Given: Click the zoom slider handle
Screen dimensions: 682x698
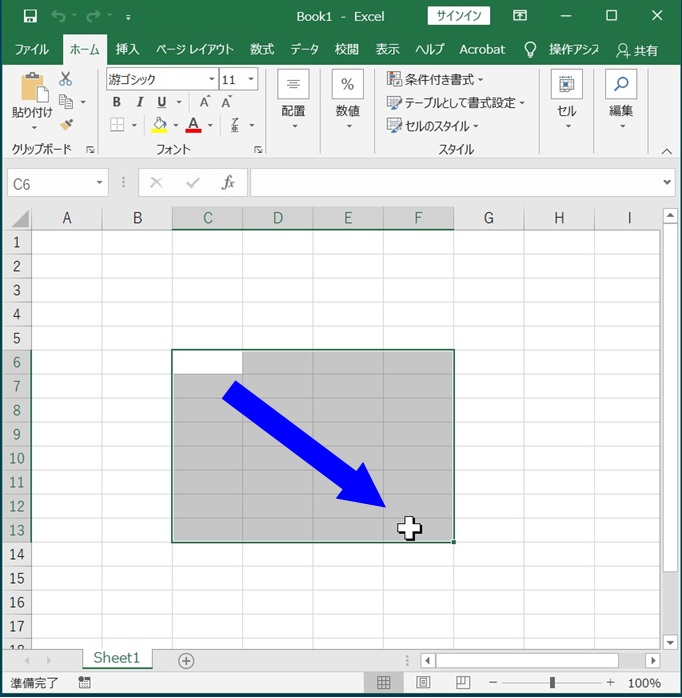Looking at the screenshot, I should 552,682.
